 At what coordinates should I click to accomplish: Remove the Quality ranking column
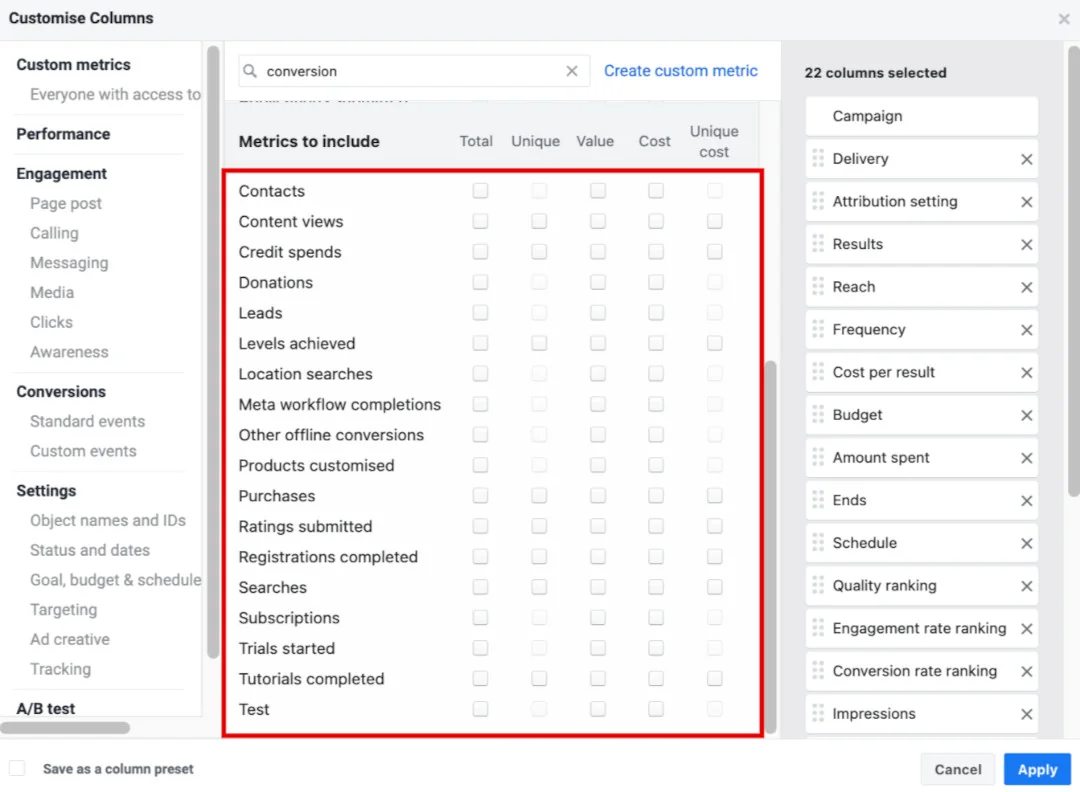[x=1026, y=586]
